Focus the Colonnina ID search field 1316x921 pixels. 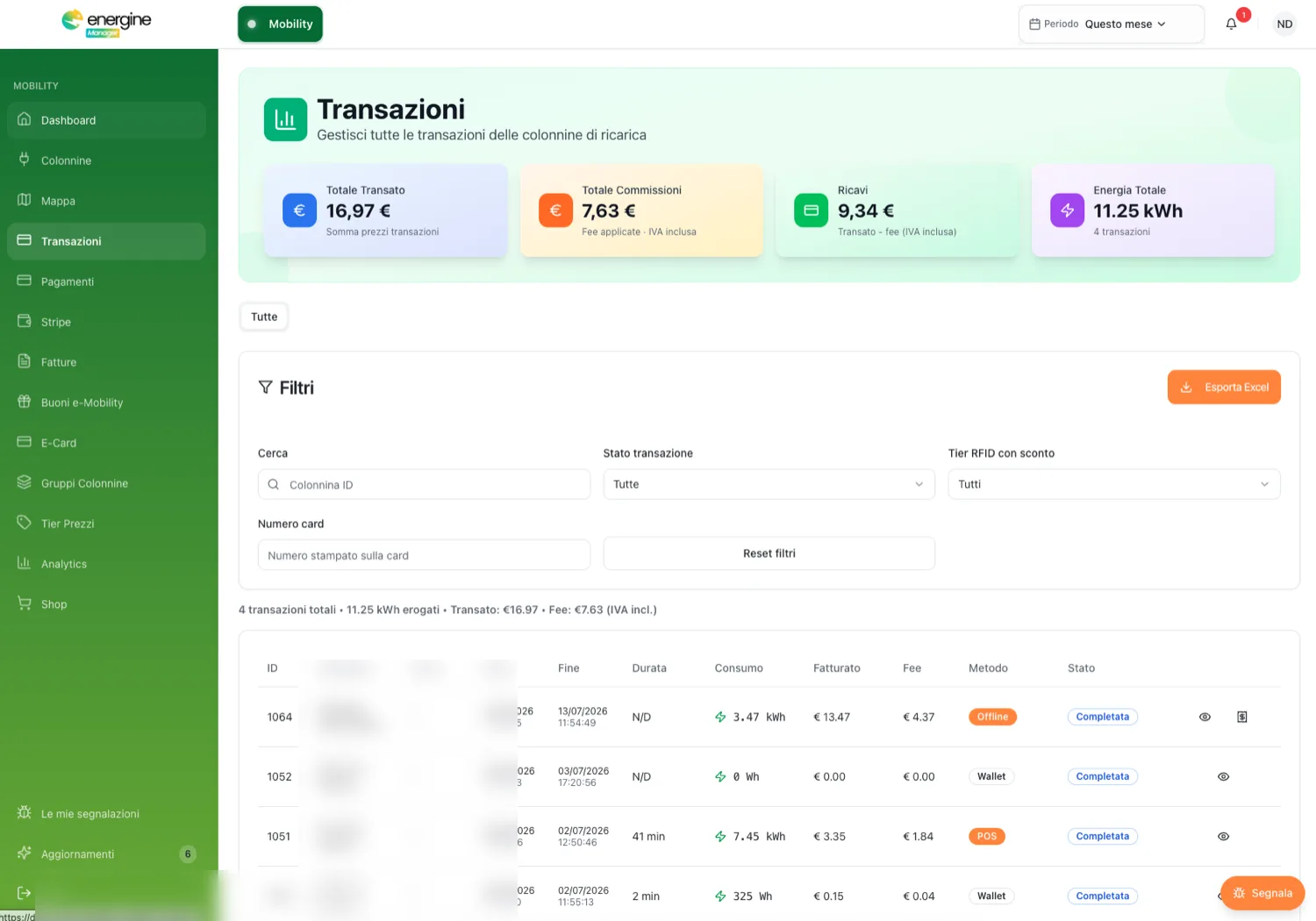[424, 484]
